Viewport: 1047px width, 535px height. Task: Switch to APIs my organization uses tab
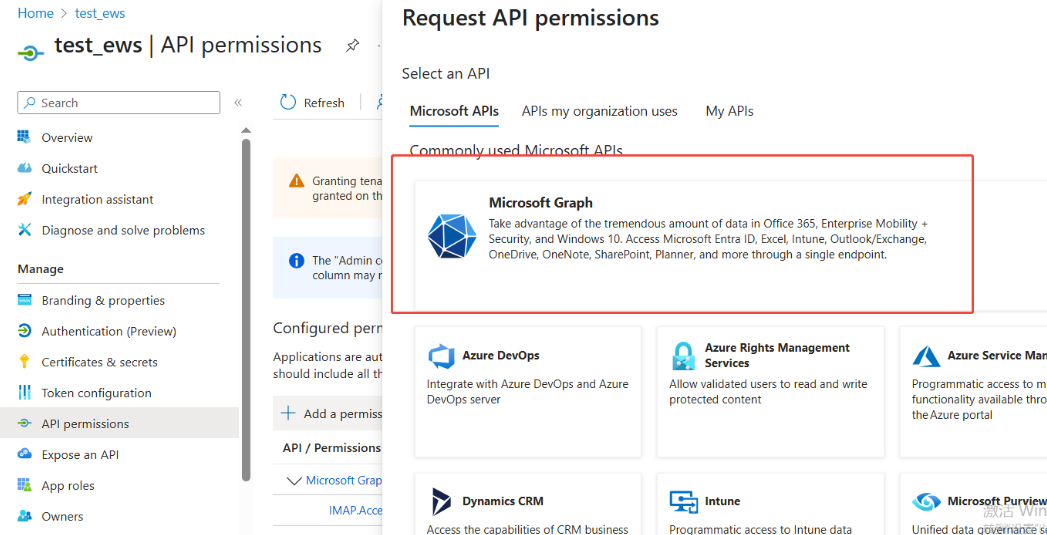tap(599, 111)
